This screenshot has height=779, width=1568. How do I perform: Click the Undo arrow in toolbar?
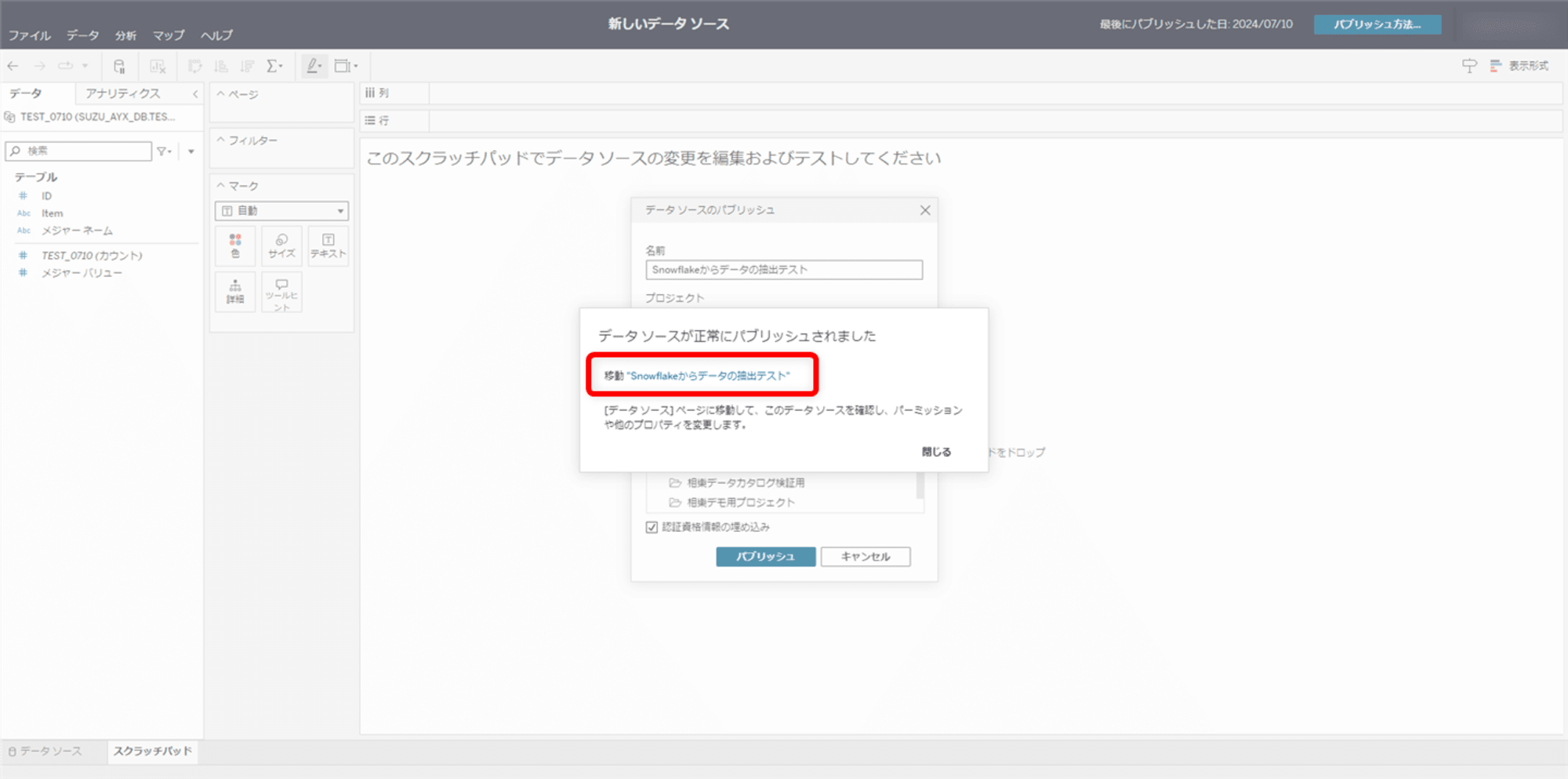click(13, 66)
